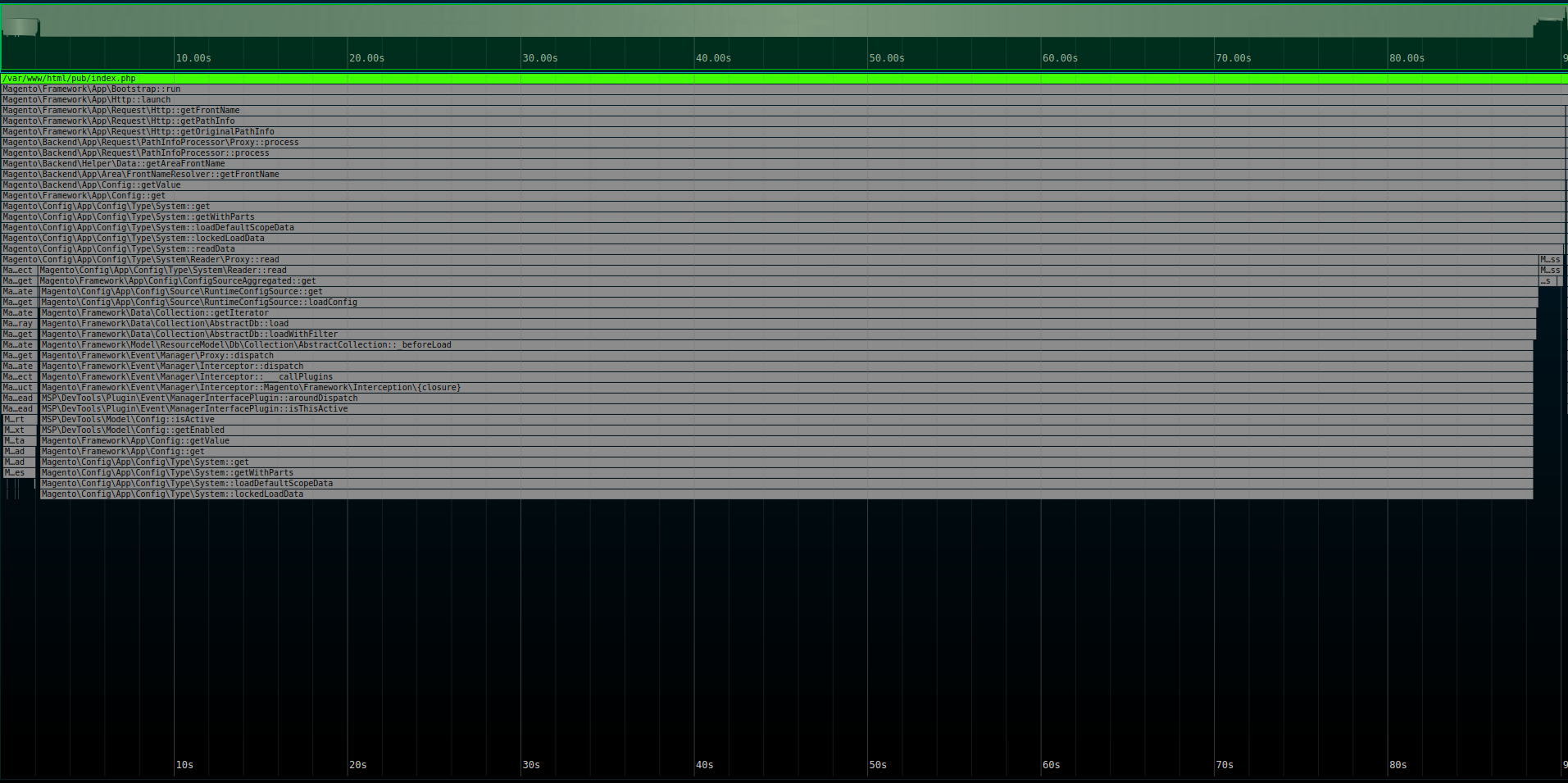Select the Http::getPathInfo call bar
The width and height of the screenshot is (1568, 783).
(783, 121)
